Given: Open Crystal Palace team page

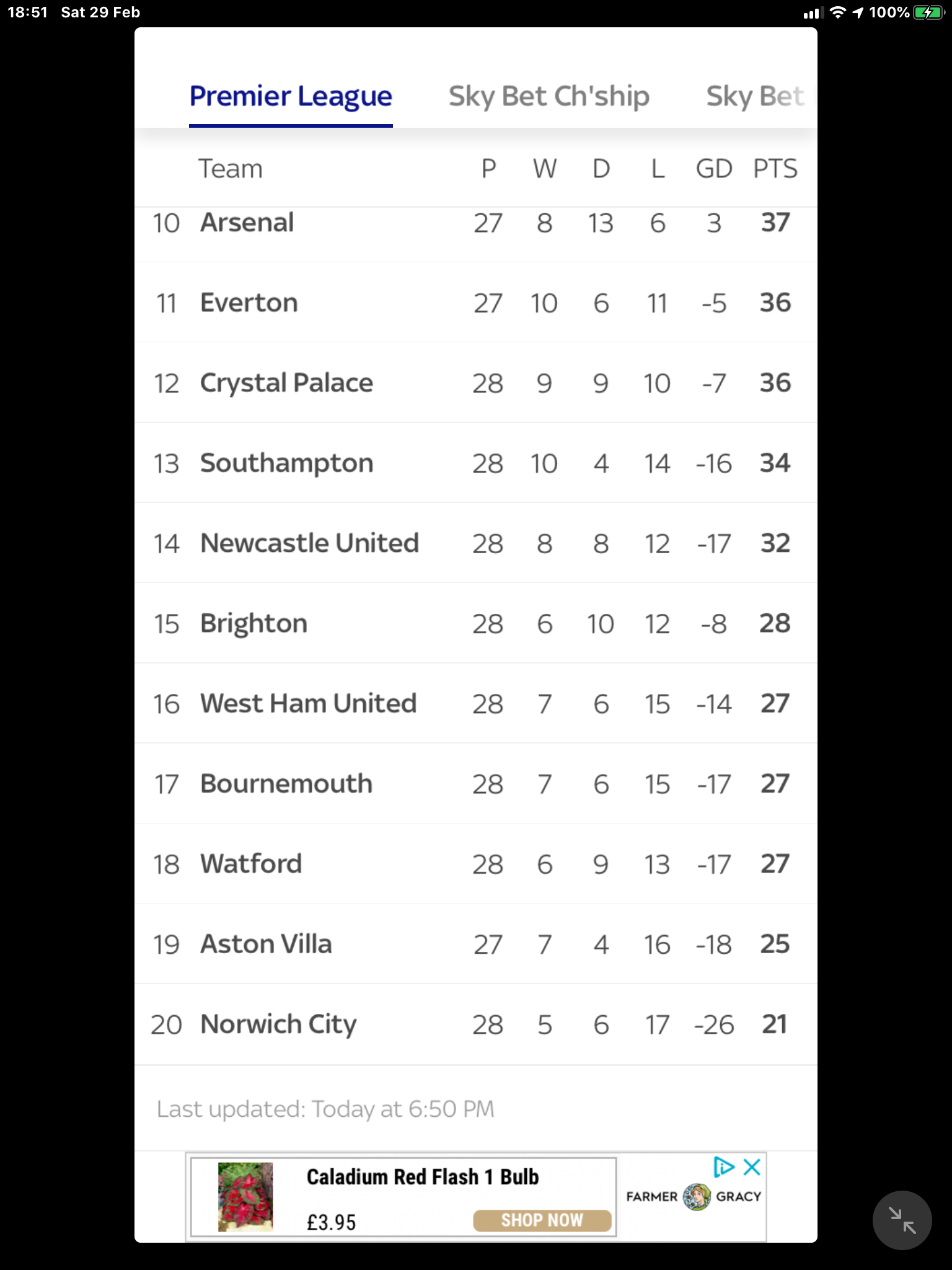Looking at the screenshot, I should 476,383.
